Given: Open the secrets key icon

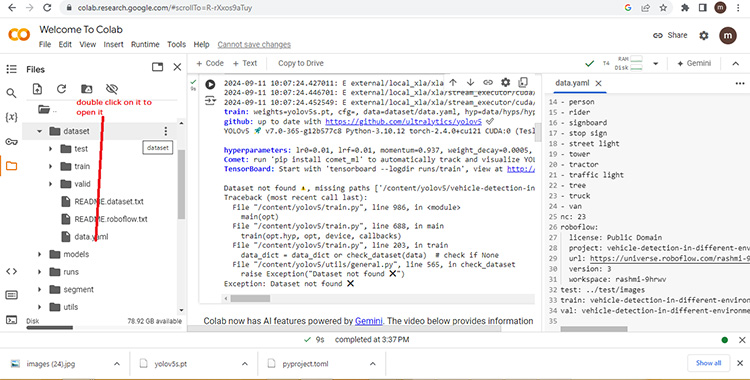Looking at the screenshot, I should tap(11, 142).
